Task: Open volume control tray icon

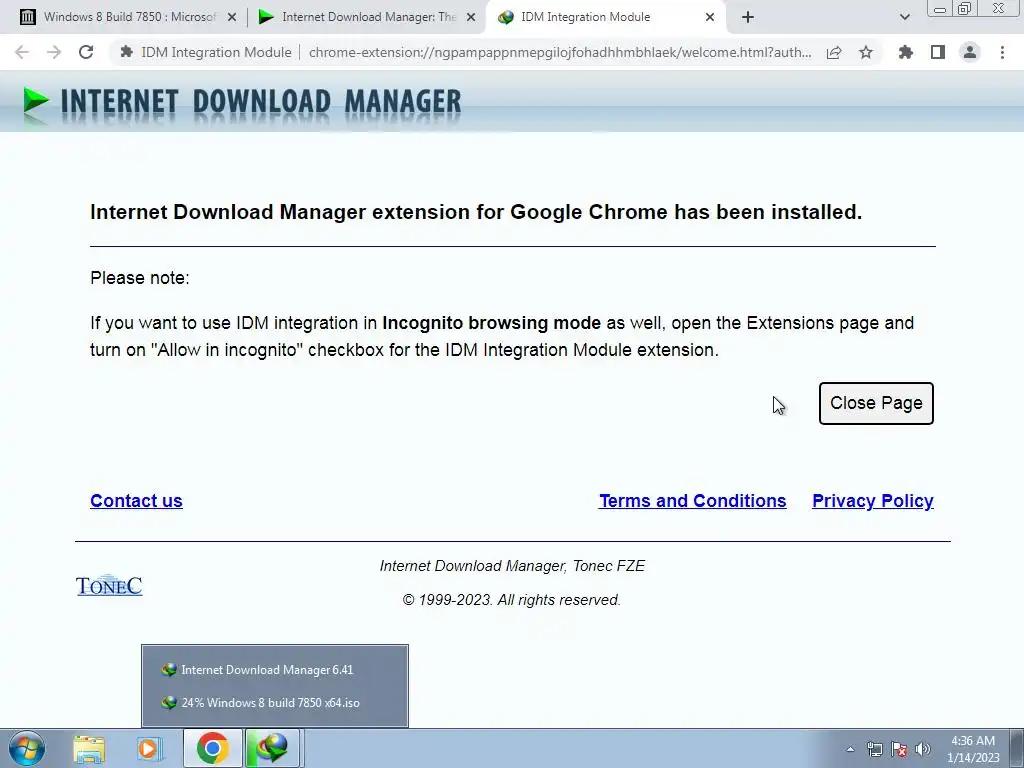Action: [923, 749]
